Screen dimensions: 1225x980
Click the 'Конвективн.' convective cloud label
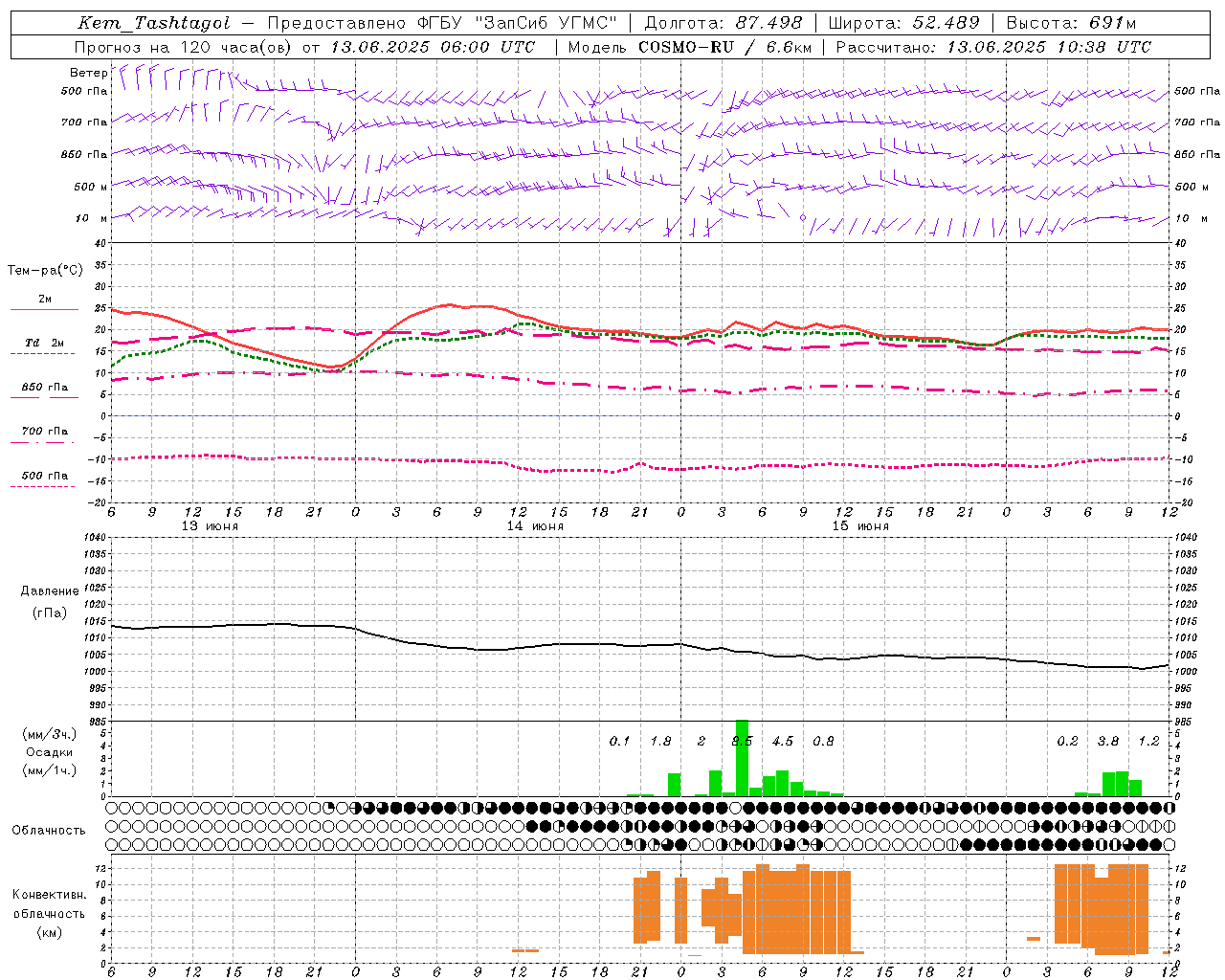click(49, 895)
